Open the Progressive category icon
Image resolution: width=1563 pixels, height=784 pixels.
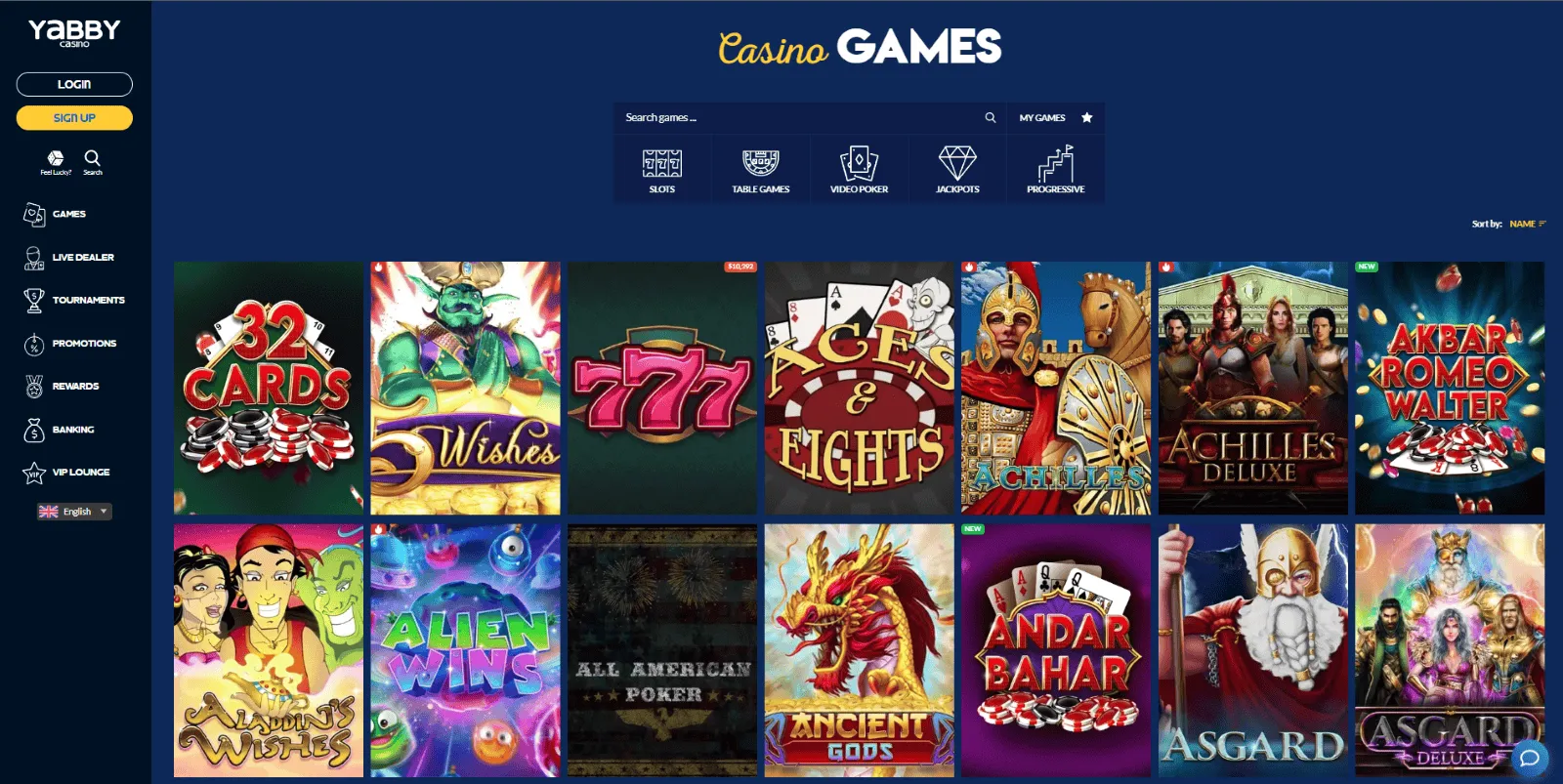(x=1056, y=163)
